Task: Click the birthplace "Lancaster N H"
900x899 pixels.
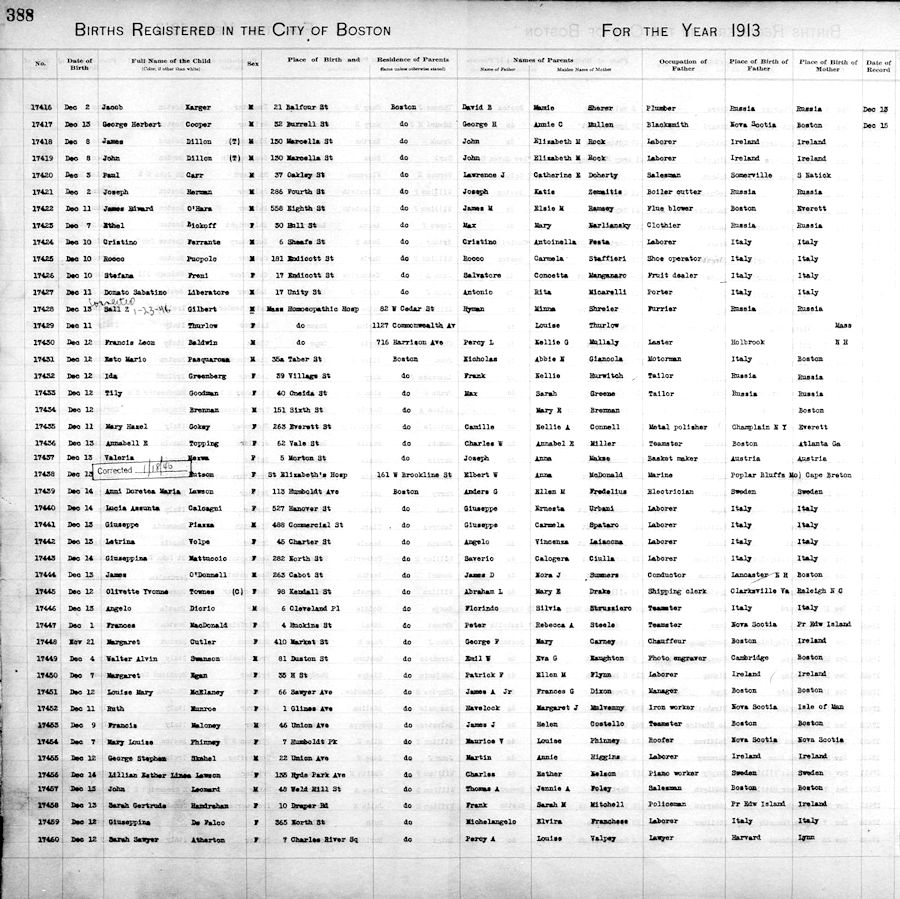Action: tap(758, 575)
